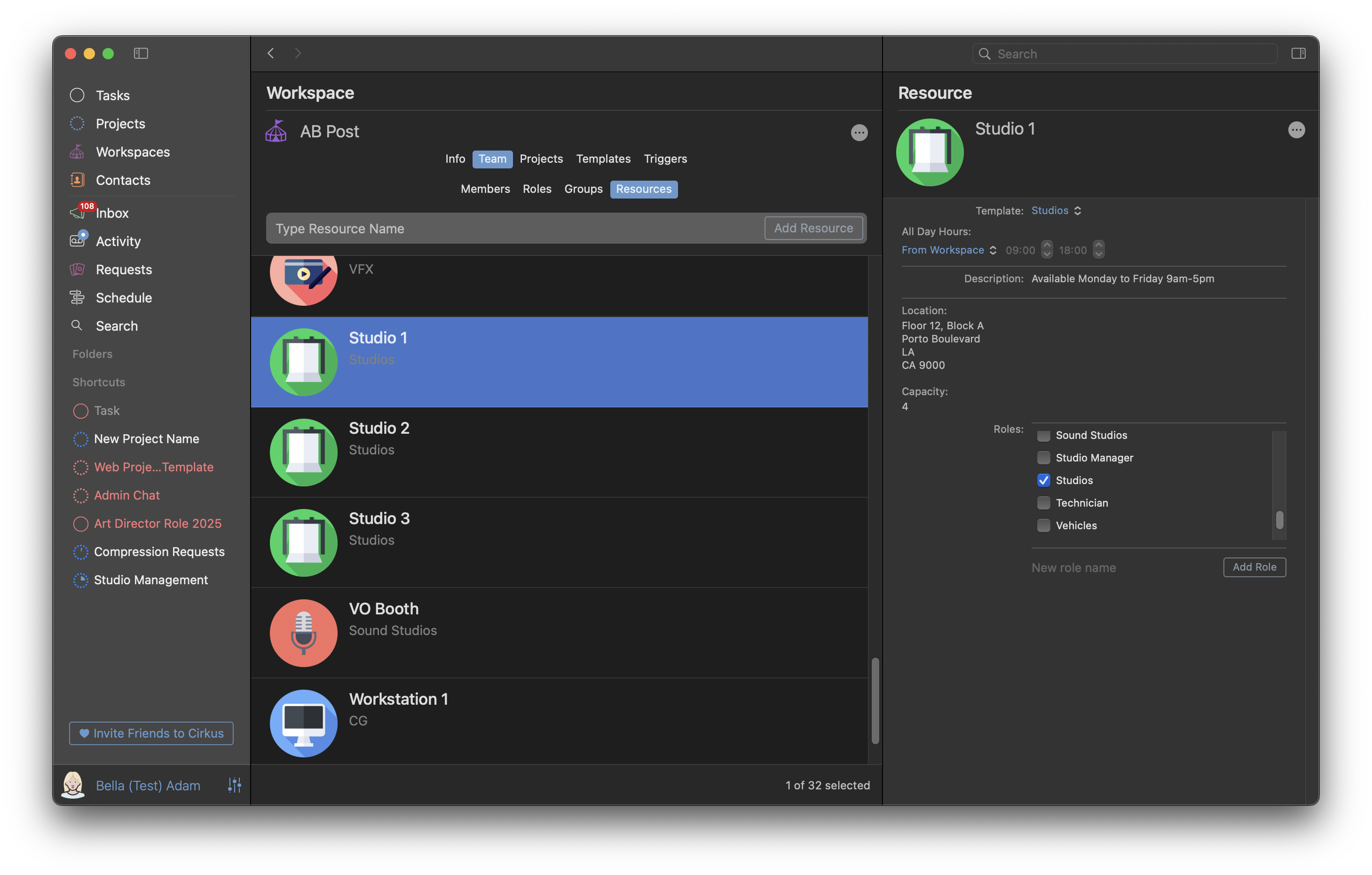Screen dimensions: 1372x875
Task: Check the Technician role checkbox
Action: click(x=1043, y=503)
